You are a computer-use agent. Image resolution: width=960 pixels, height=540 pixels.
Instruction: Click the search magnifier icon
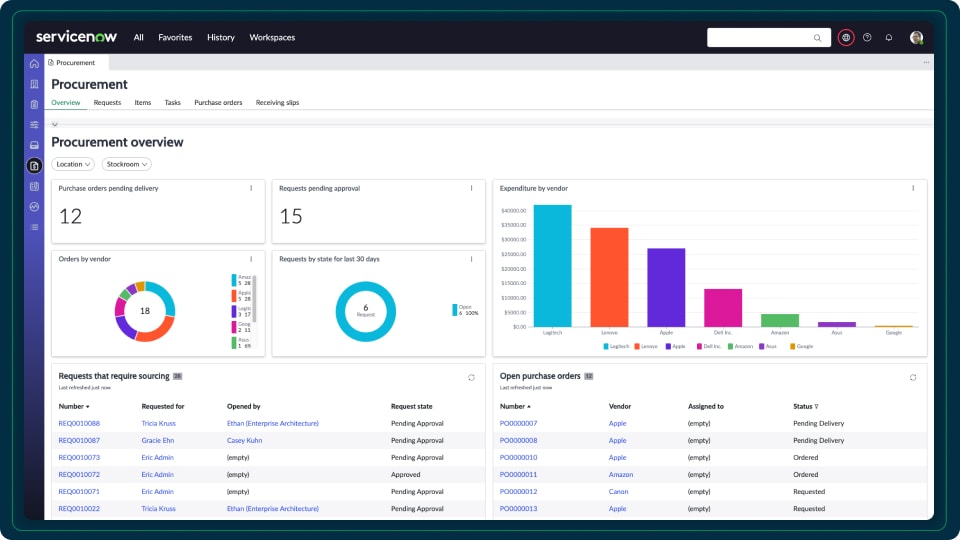(x=817, y=38)
